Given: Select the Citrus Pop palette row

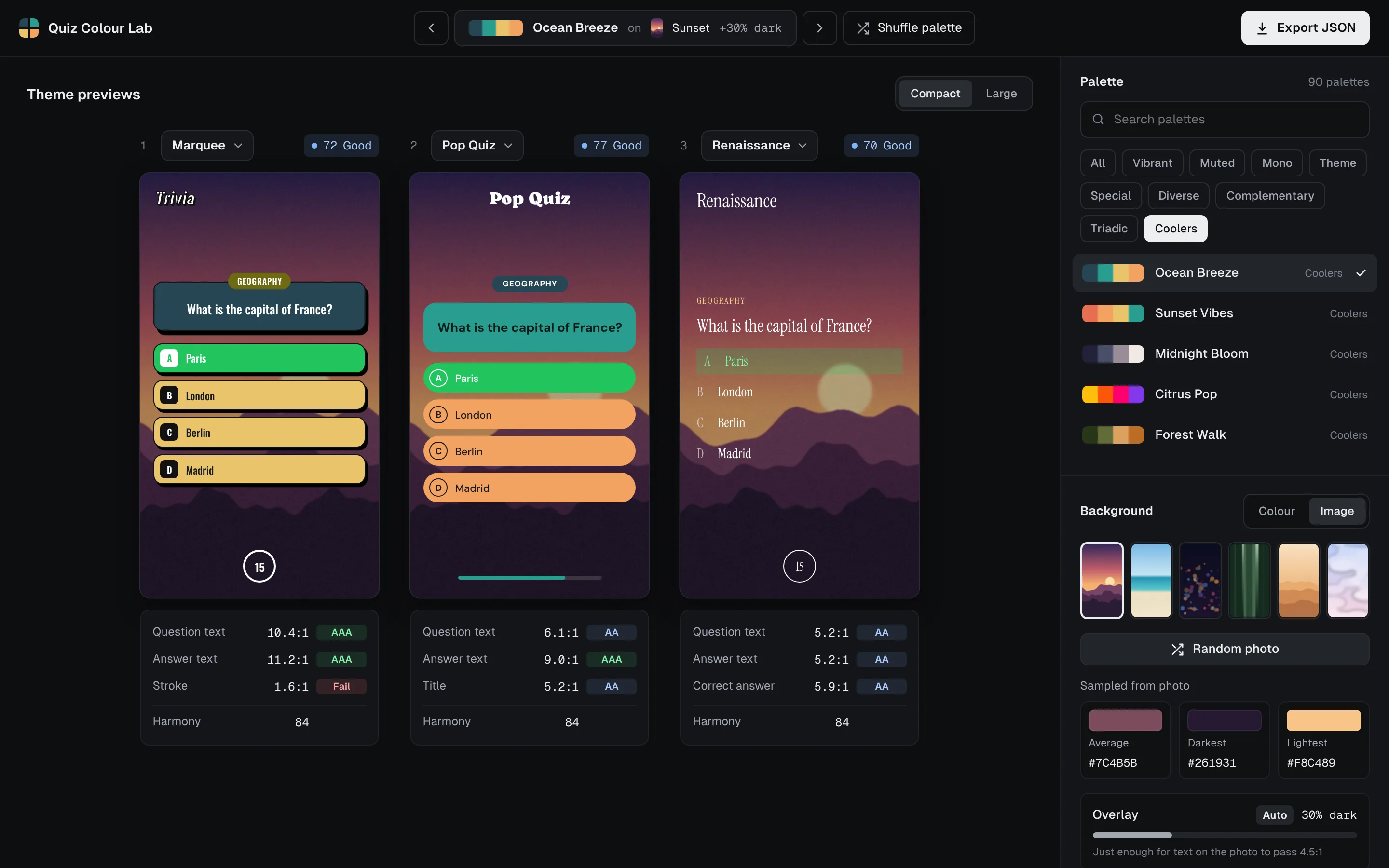Looking at the screenshot, I should pos(1224,394).
